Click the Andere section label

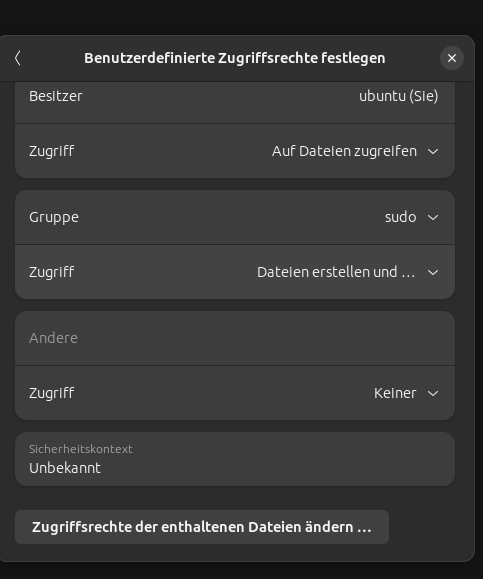coord(53,338)
